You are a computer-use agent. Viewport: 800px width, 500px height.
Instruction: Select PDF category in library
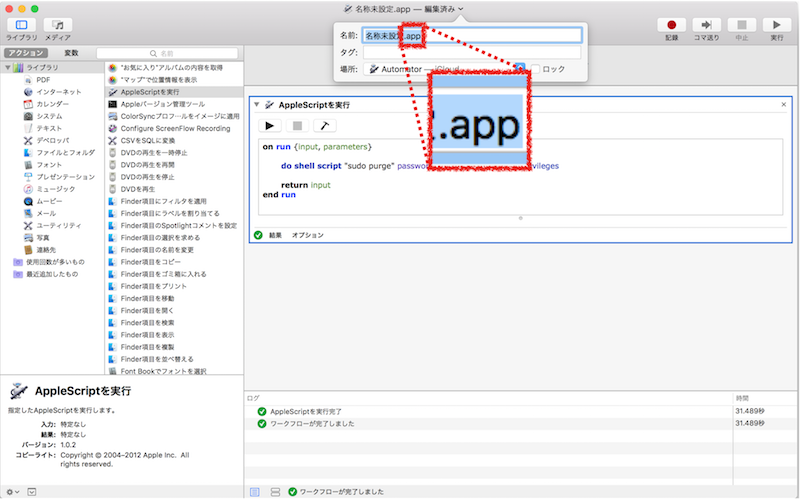click(43, 80)
